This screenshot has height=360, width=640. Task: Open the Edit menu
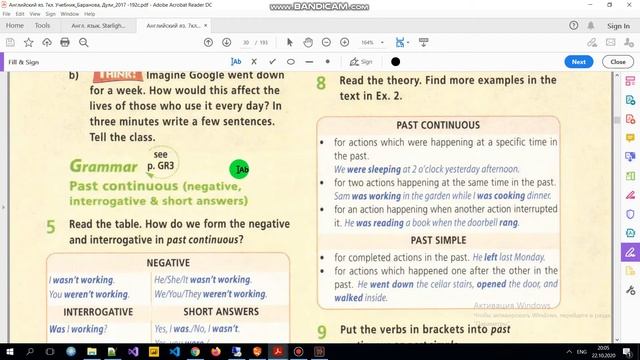pos(20,14)
